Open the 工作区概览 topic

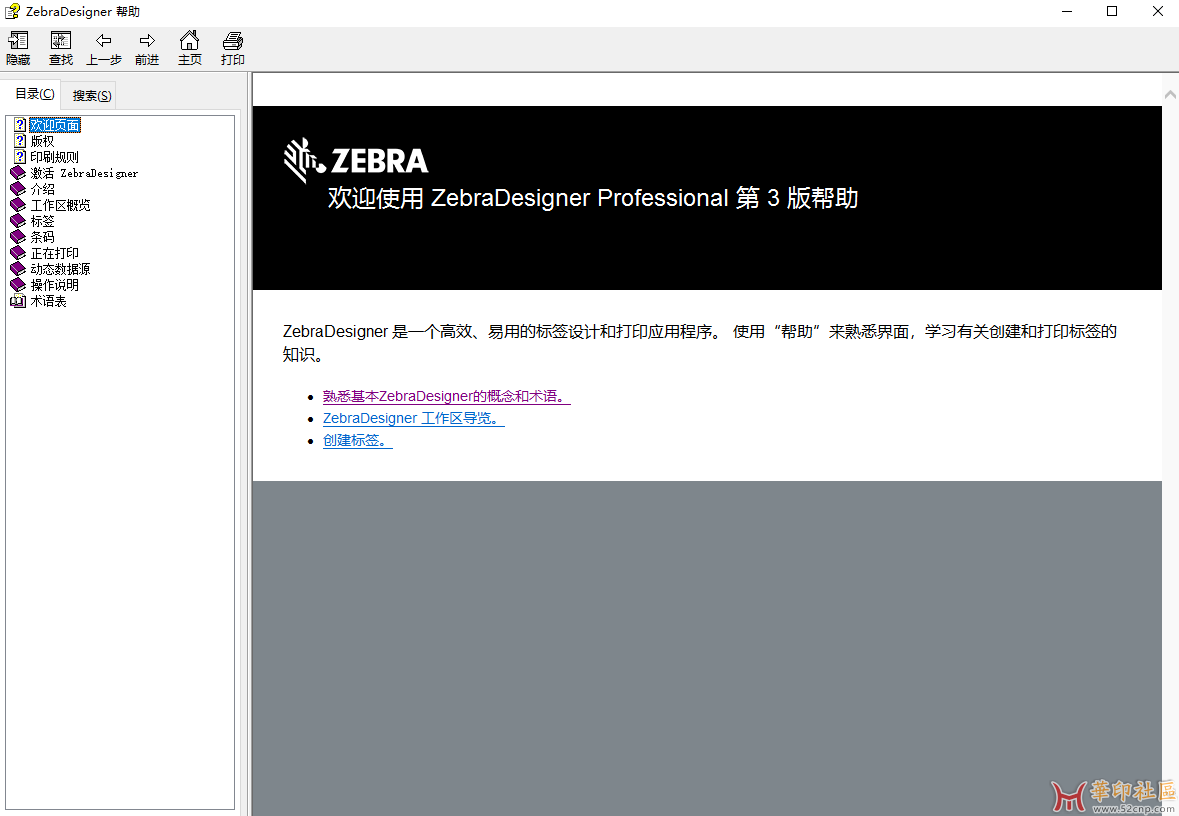pos(60,205)
